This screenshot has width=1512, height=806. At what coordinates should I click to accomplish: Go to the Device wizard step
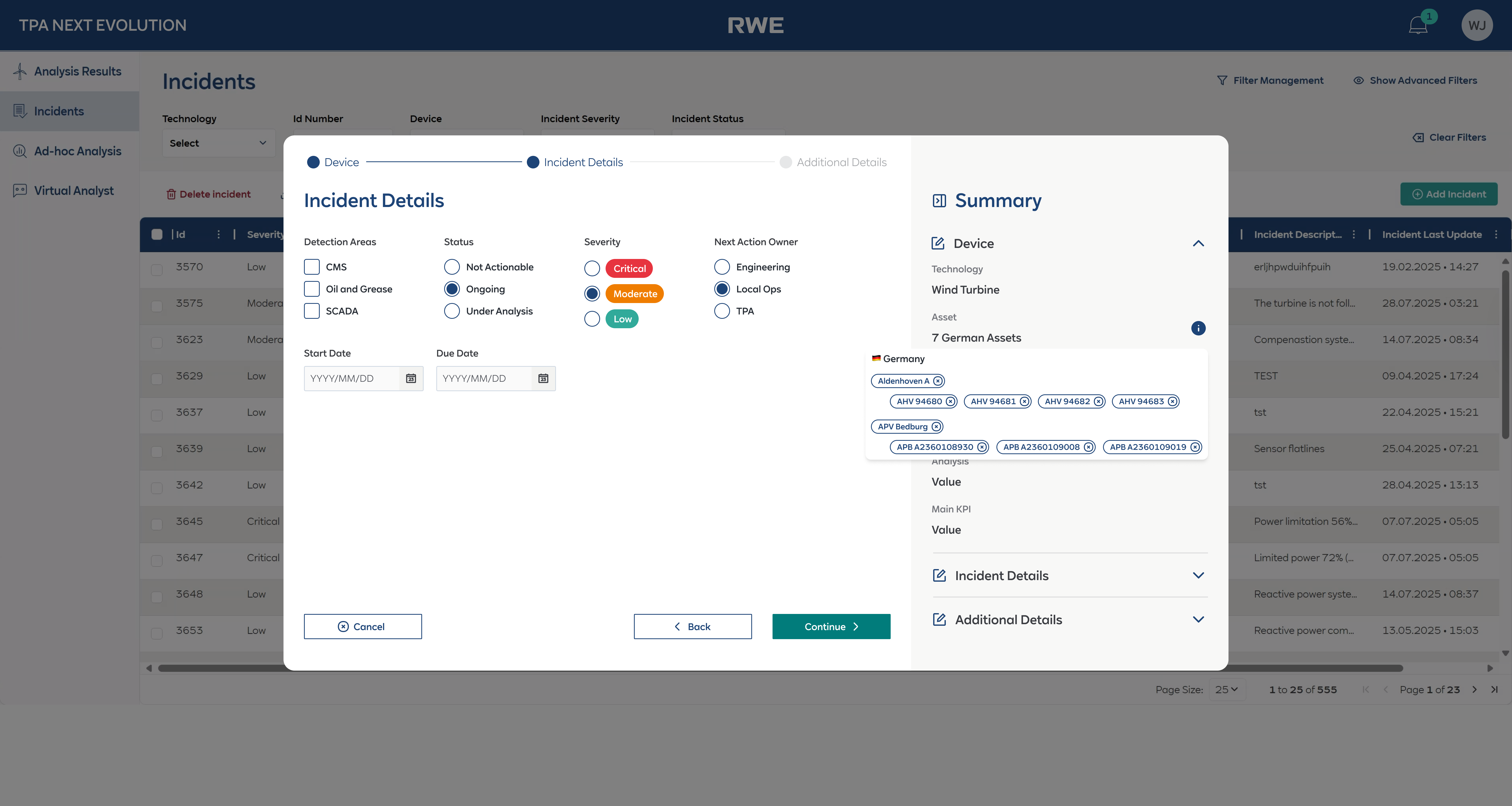(x=333, y=162)
